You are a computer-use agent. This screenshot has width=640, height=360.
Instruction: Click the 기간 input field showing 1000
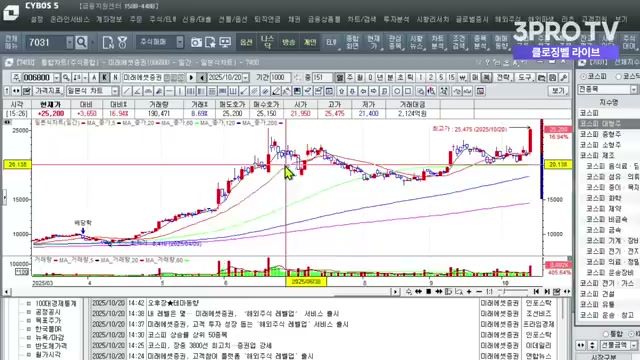[280, 77]
